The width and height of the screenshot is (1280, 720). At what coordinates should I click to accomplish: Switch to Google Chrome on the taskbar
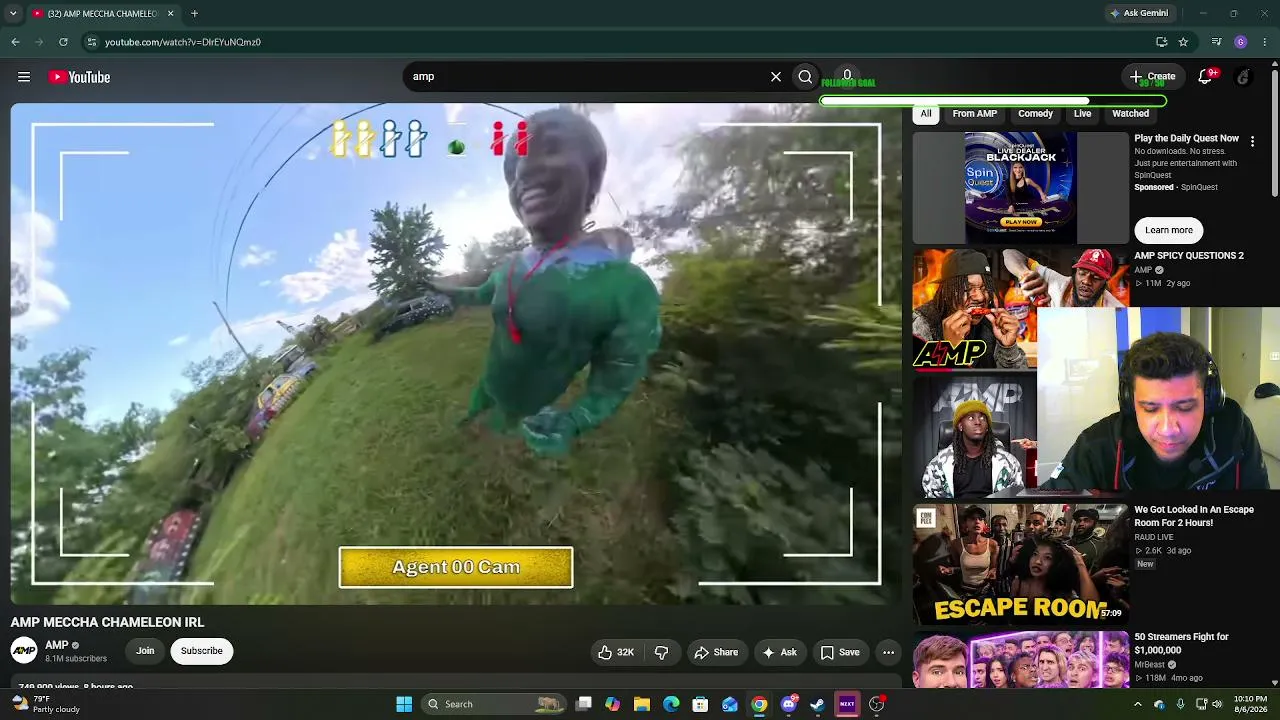(x=759, y=704)
